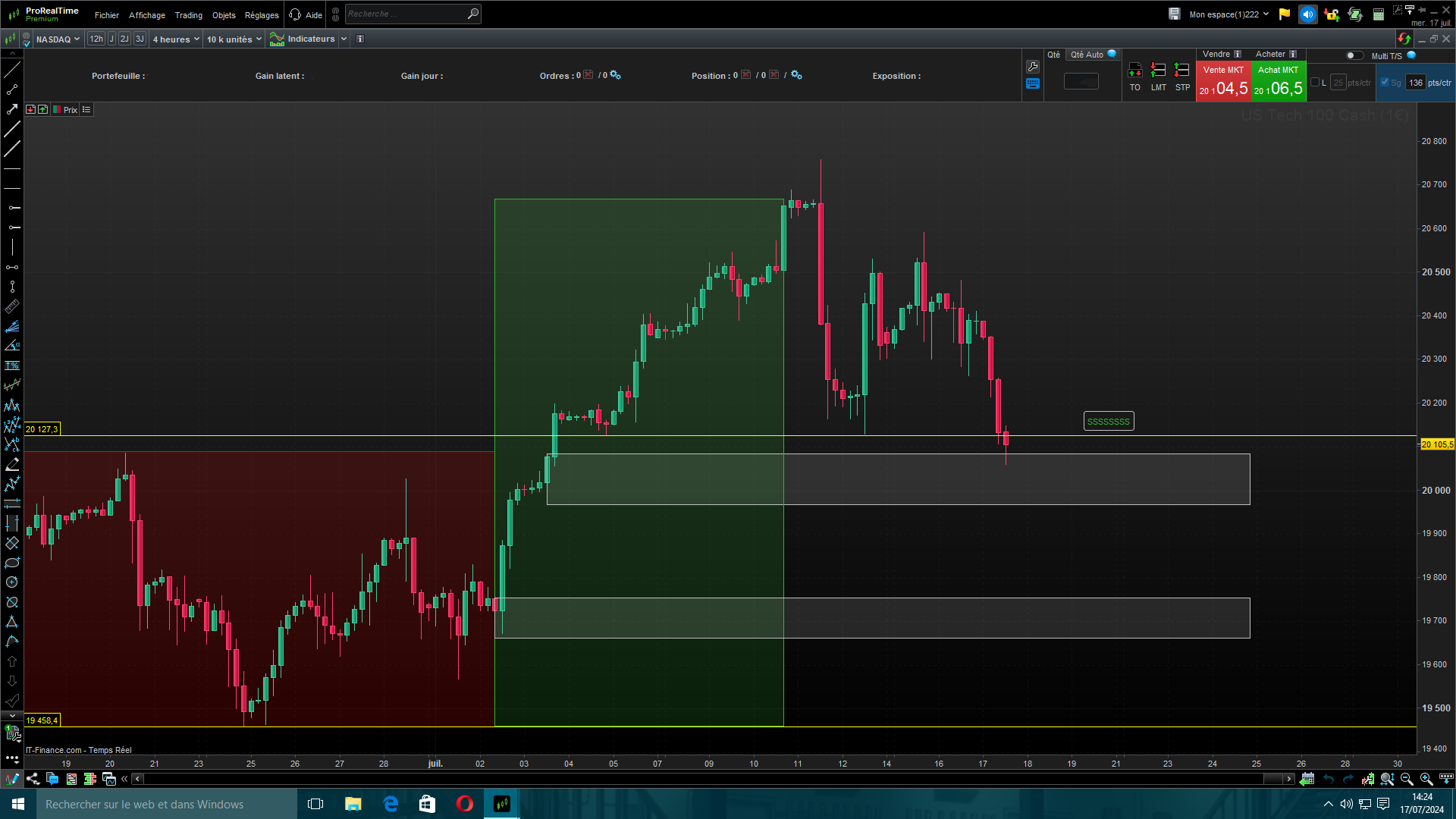
Task: Uncheck the Sg stop pts/ctr checkbox
Action: [1385, 83]
